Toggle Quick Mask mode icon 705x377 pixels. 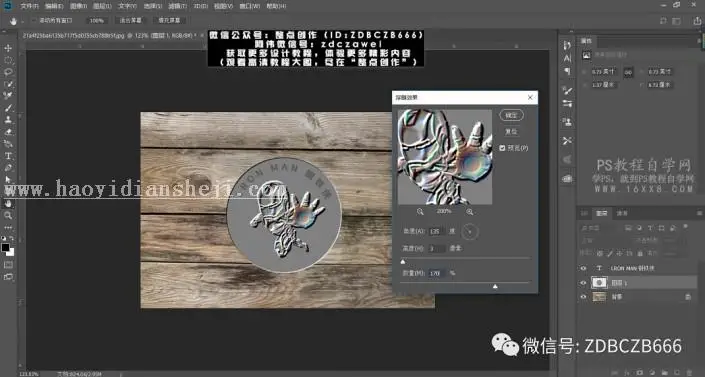[x=8, y=265]
